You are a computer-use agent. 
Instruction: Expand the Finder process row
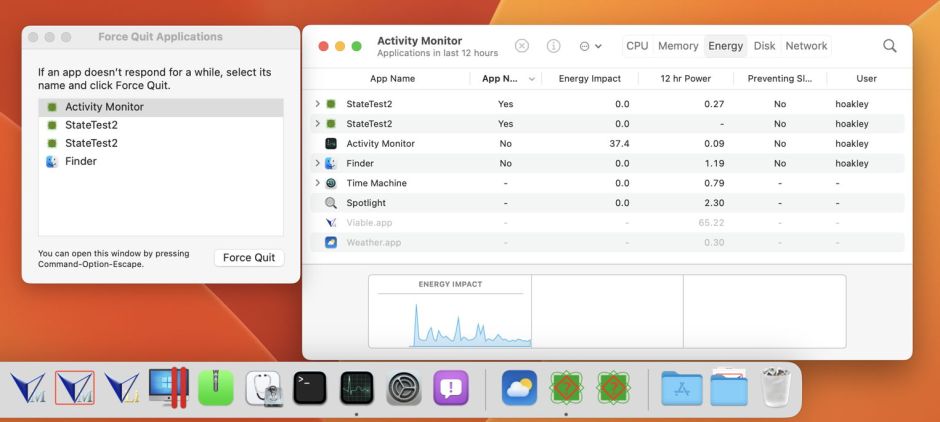point(318,163)
